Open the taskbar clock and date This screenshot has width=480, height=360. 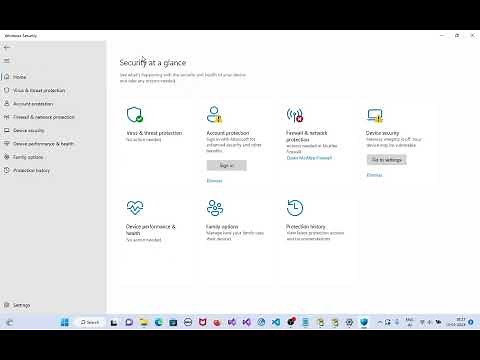tap(457, 322)
